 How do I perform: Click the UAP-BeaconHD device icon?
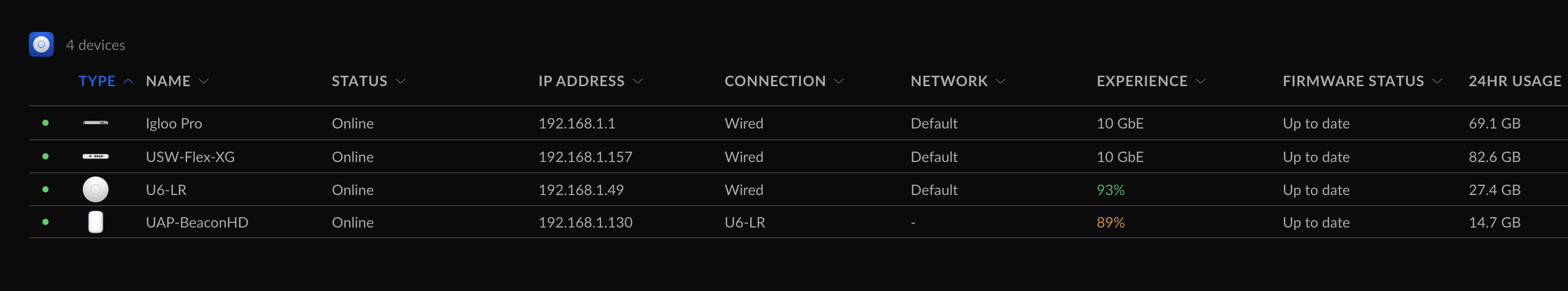(96, 222)
